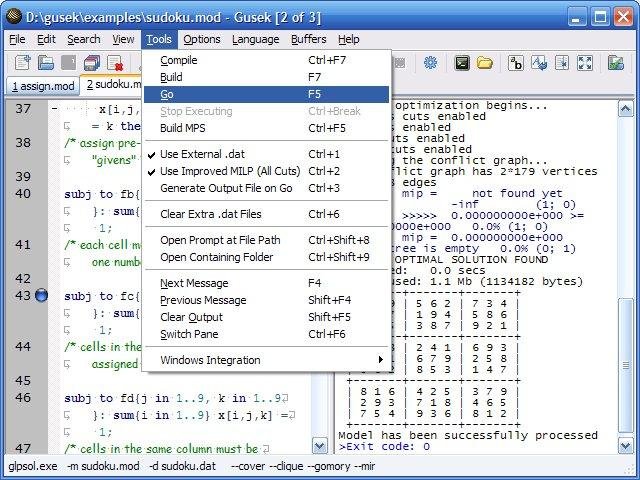
Task: Click 'Model has been successfully processed' line
Action: 468,435
